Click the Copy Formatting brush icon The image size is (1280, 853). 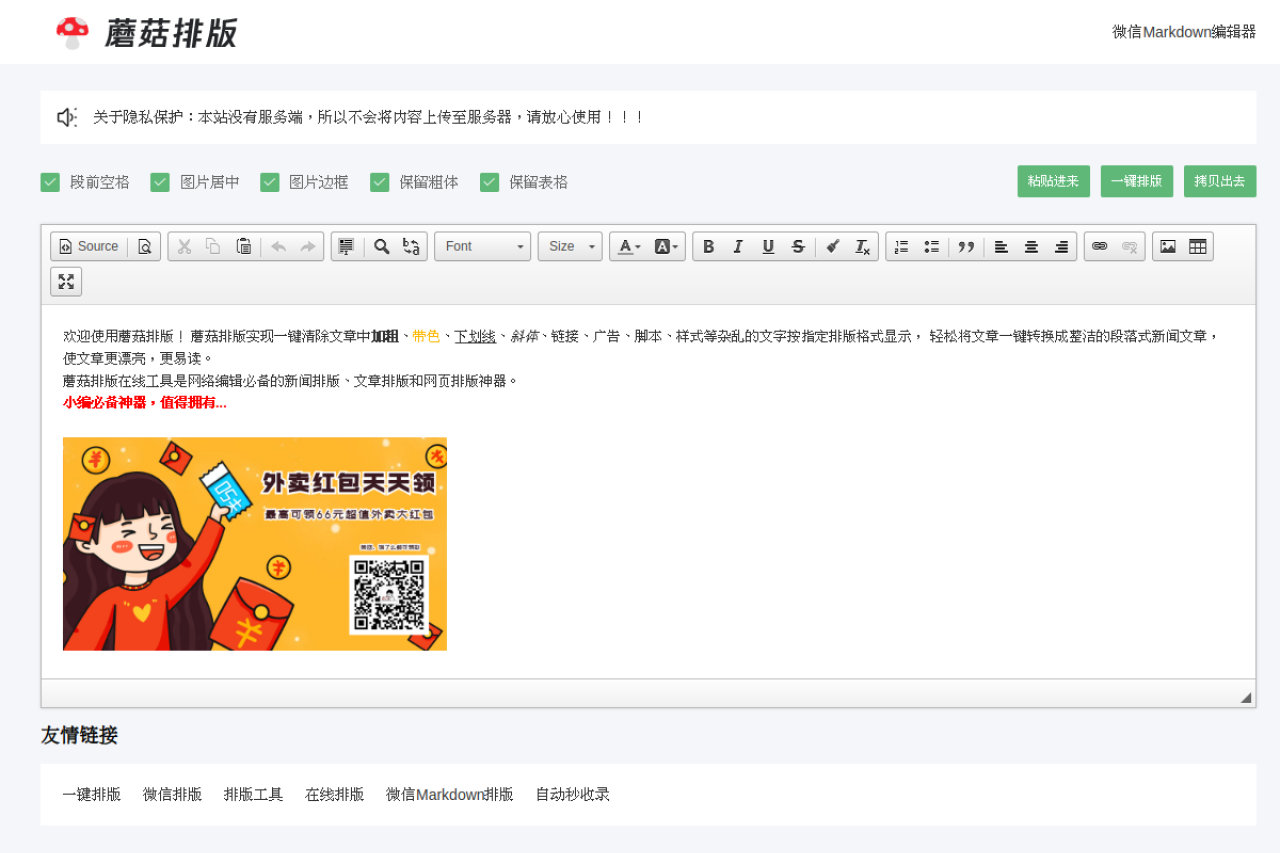point(833,246)
